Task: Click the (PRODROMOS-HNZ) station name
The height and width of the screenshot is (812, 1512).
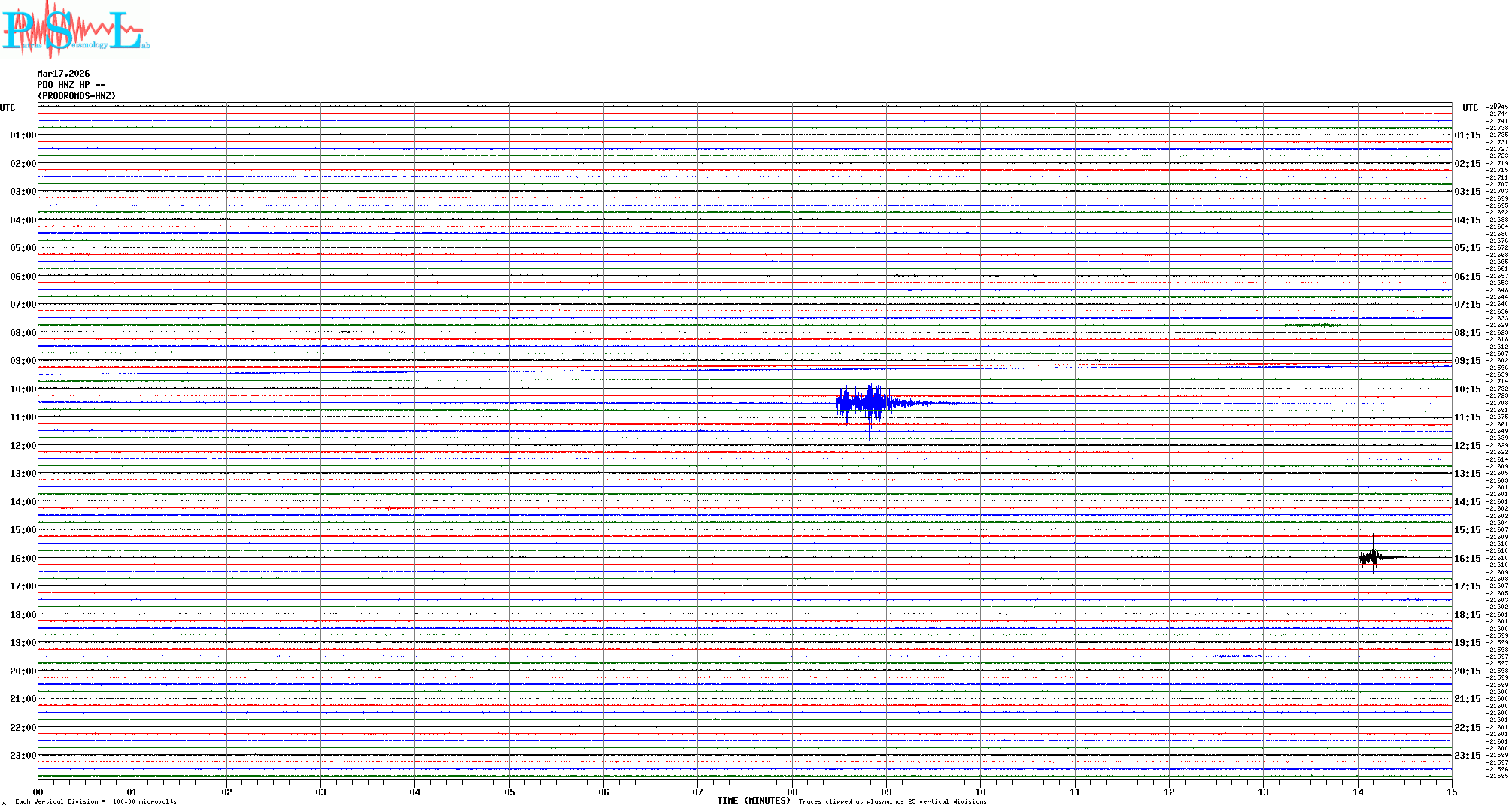Action: click(77, 96)
